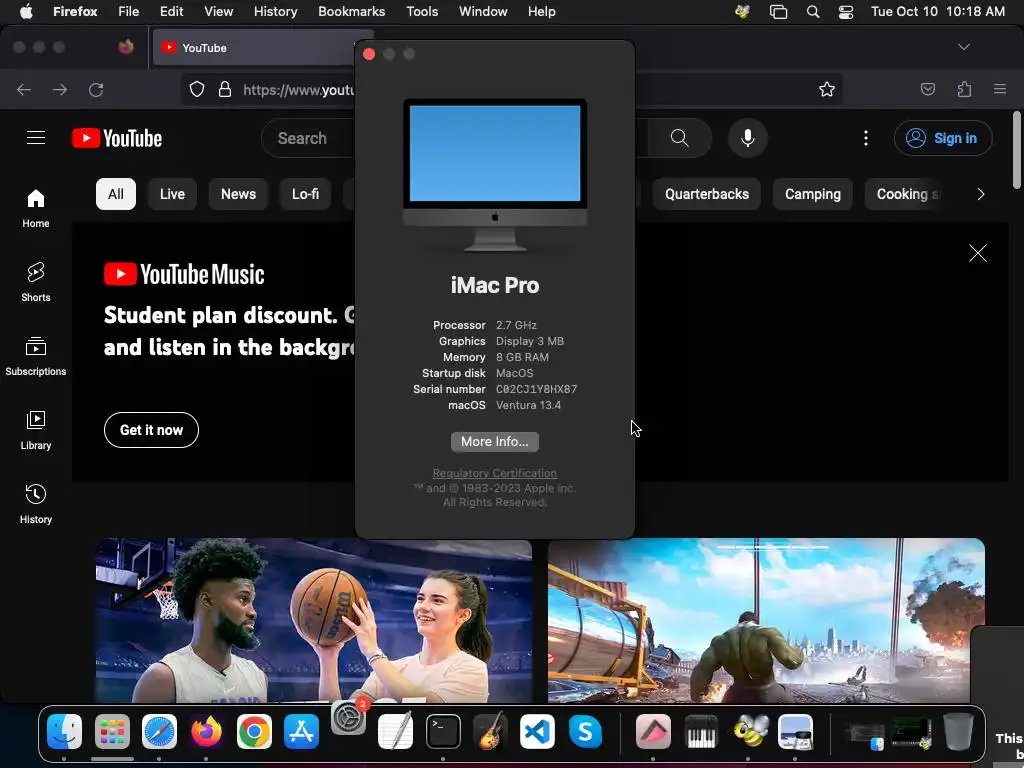Open Subscriptions in YouTube sidebar
The image size is (1024, 768).
36,356
